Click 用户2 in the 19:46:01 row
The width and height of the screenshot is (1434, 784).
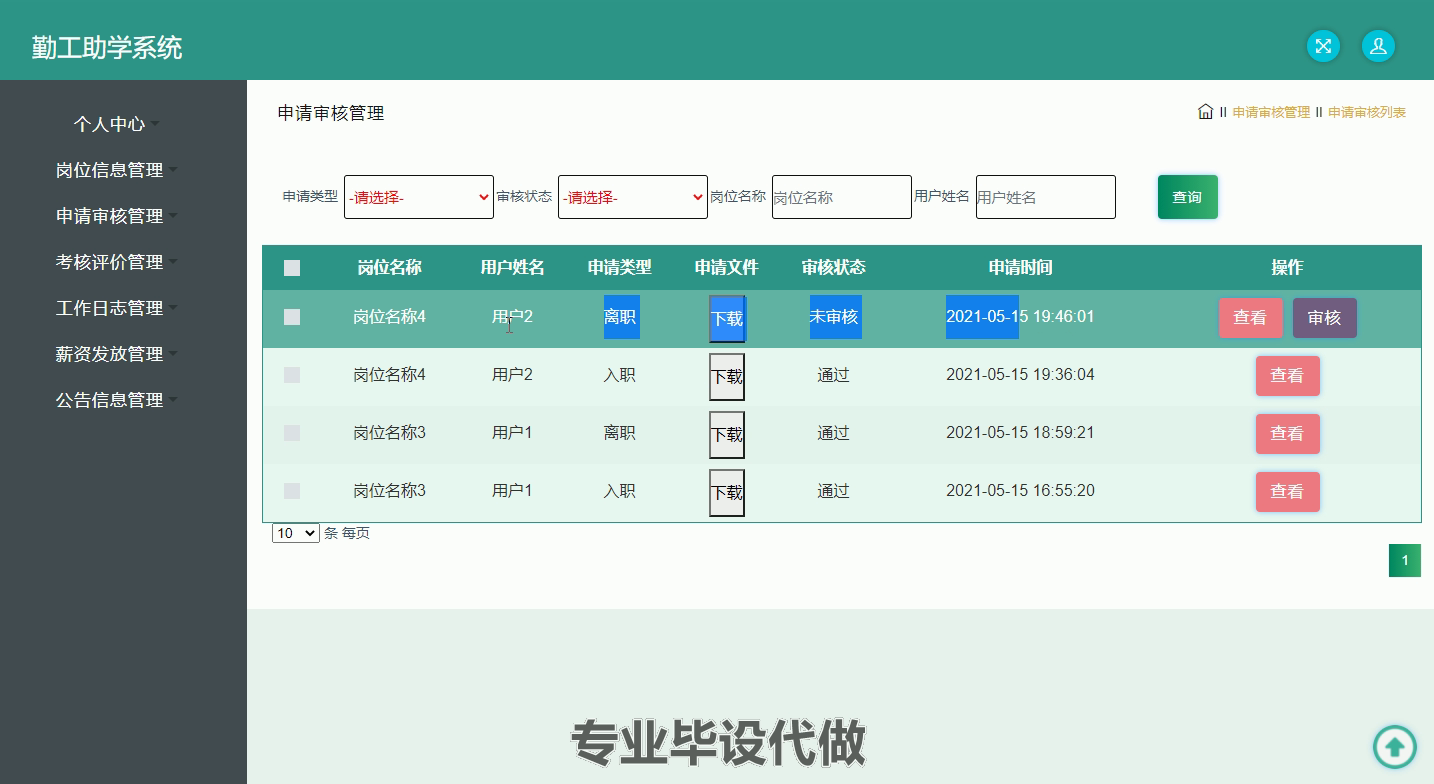512,317
